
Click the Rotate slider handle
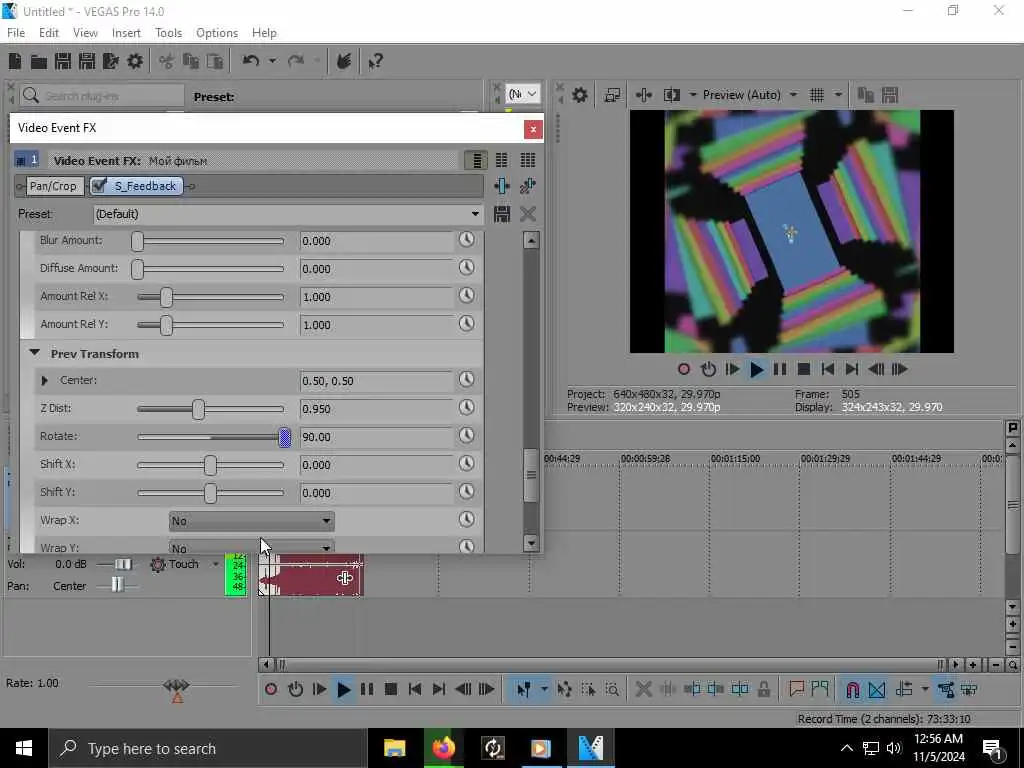285,437
